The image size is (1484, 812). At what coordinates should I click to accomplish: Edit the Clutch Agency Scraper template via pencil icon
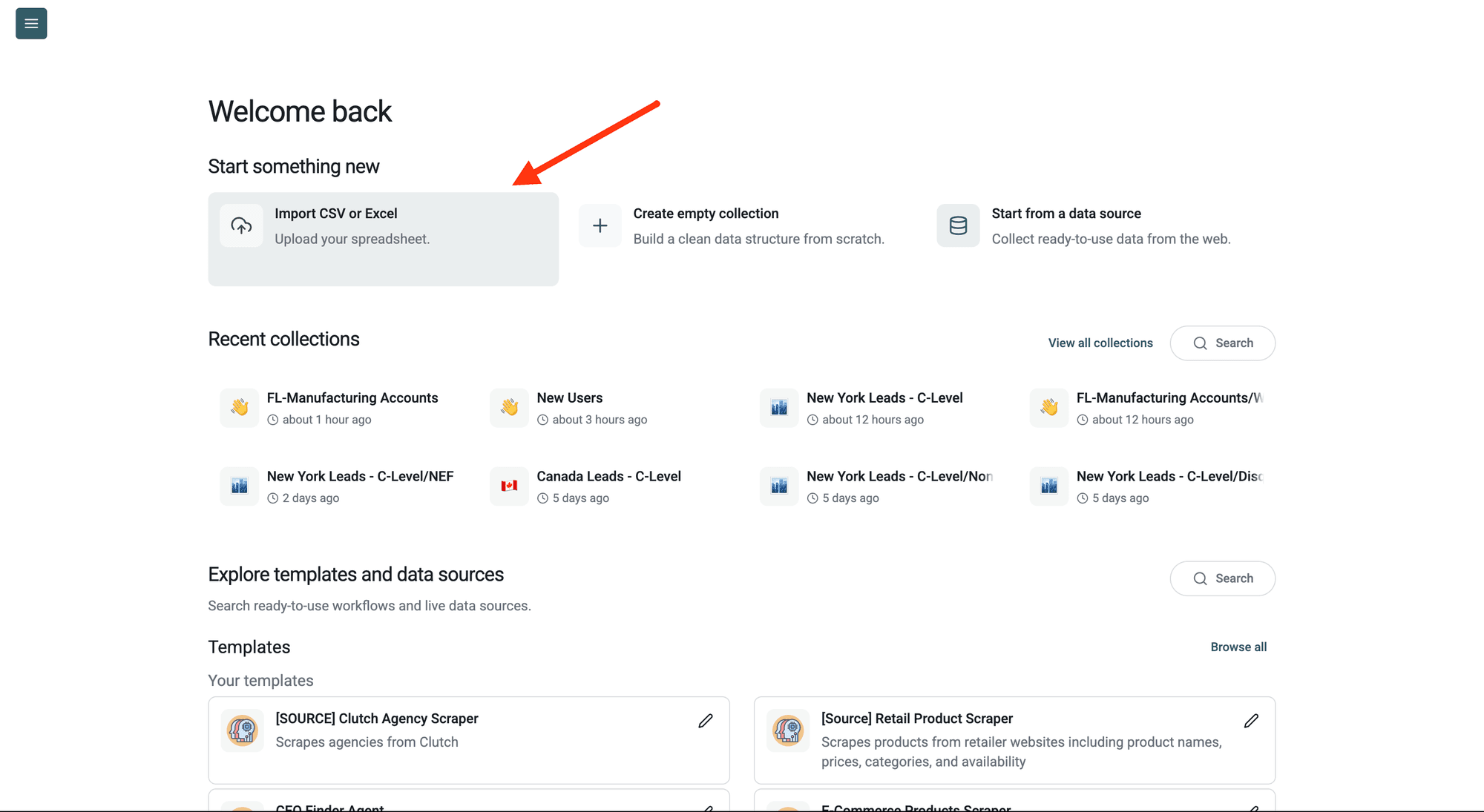pyautogui.click(x=706, y=721)
